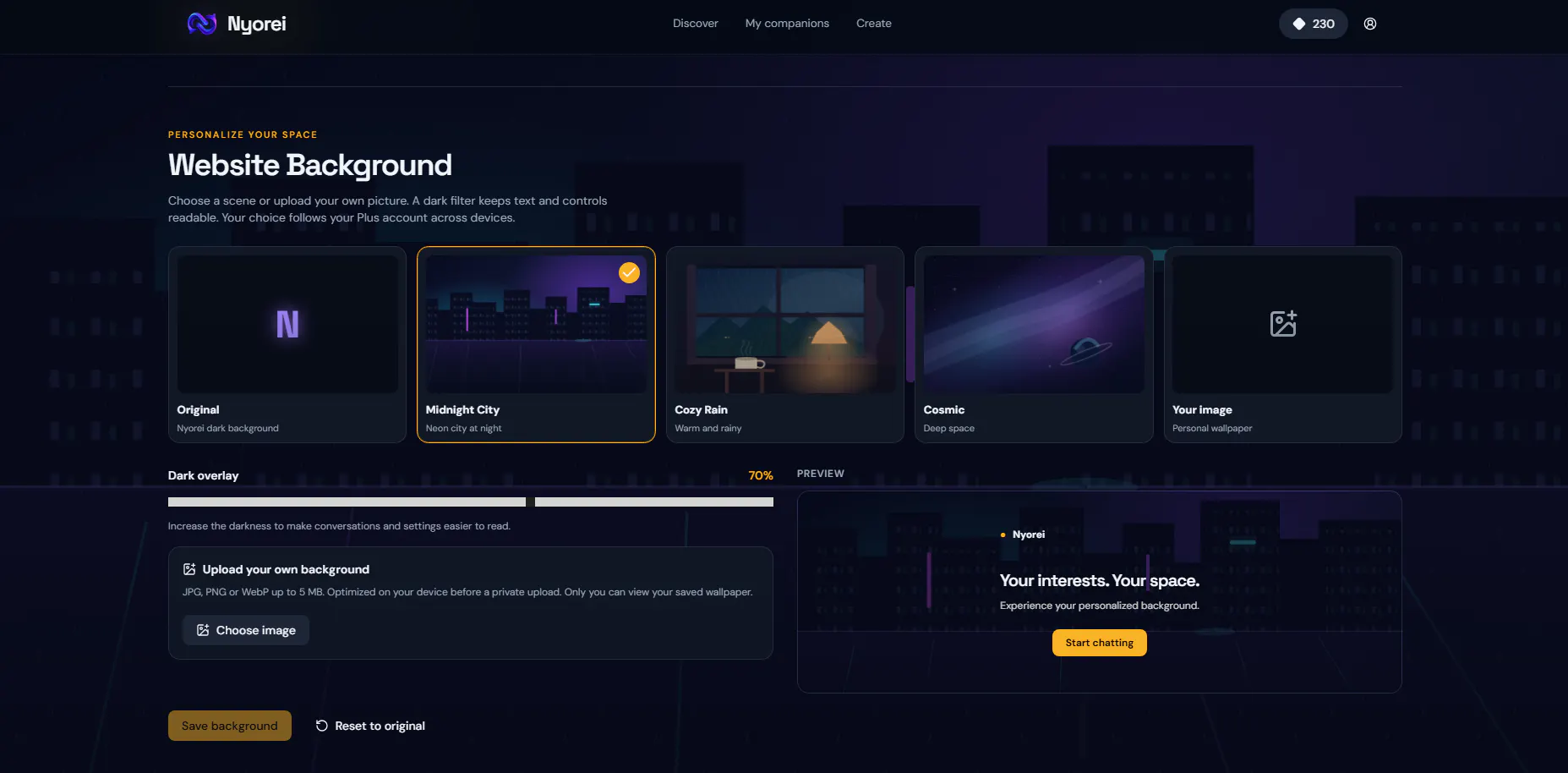
Task: Go to My companions
Action: pos(787,24)
